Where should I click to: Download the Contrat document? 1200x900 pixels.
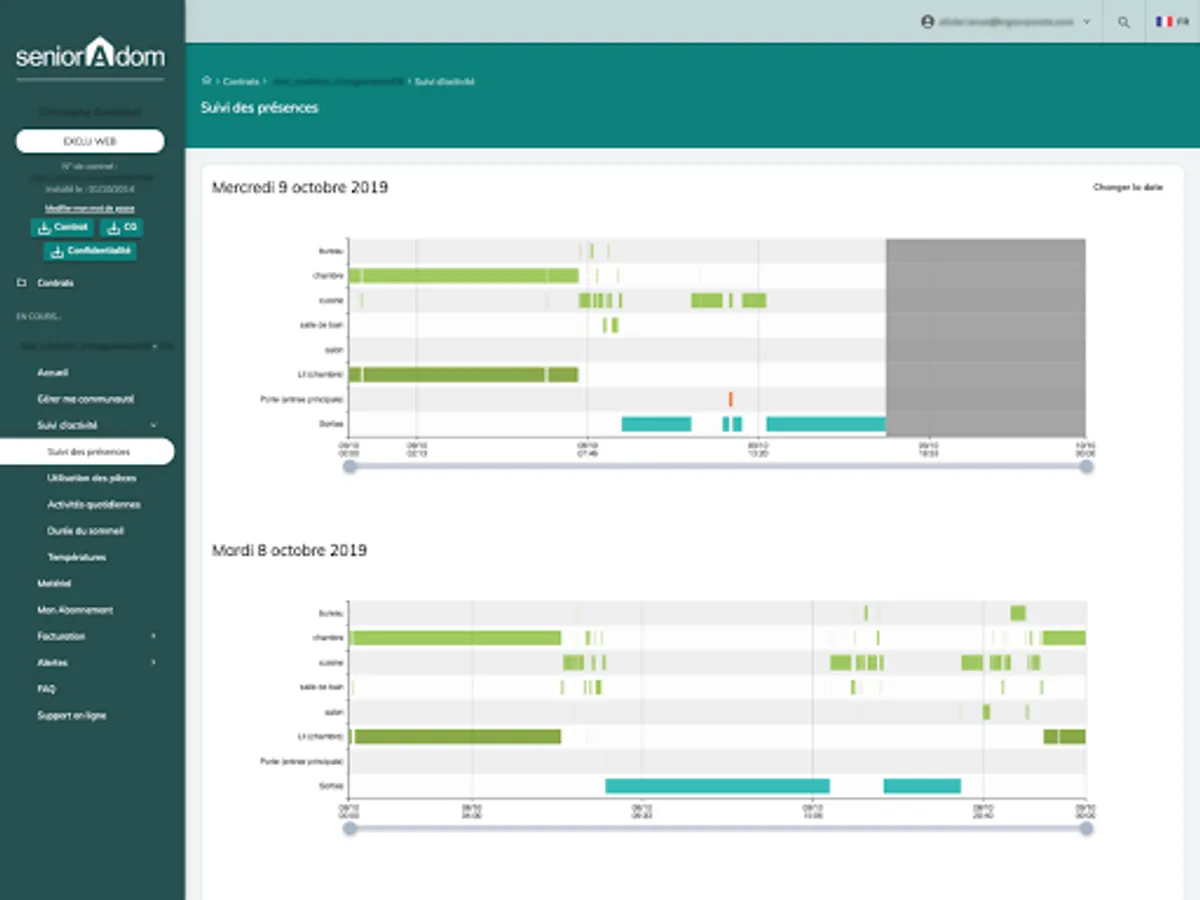[x=64, y=228]
